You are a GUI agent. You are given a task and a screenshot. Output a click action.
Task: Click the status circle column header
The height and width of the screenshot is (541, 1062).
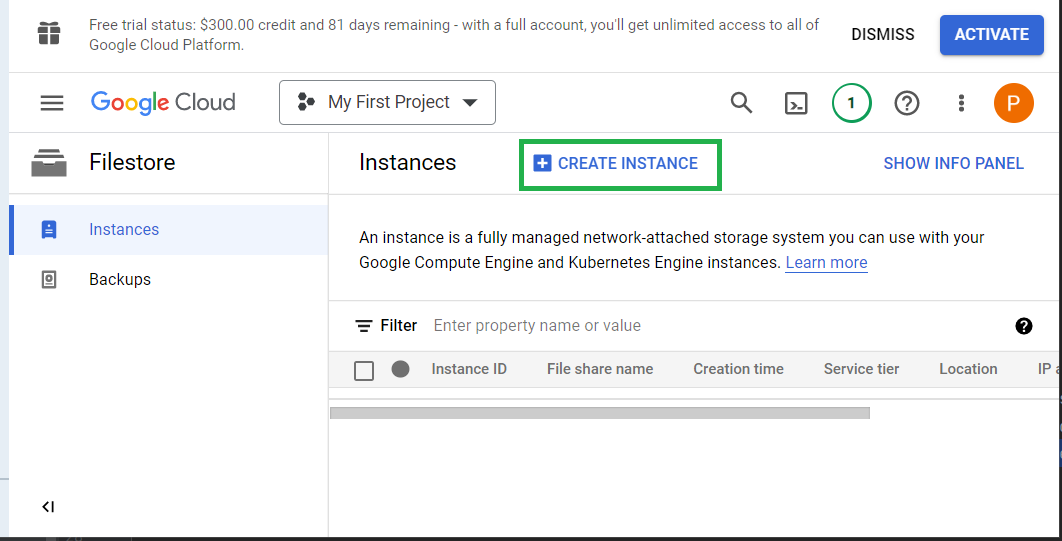[x=400, y=369]
